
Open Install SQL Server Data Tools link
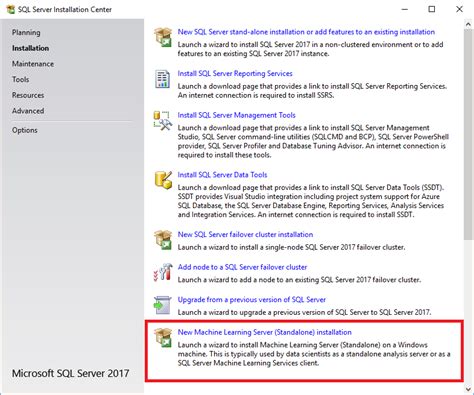tap(222, 175)
